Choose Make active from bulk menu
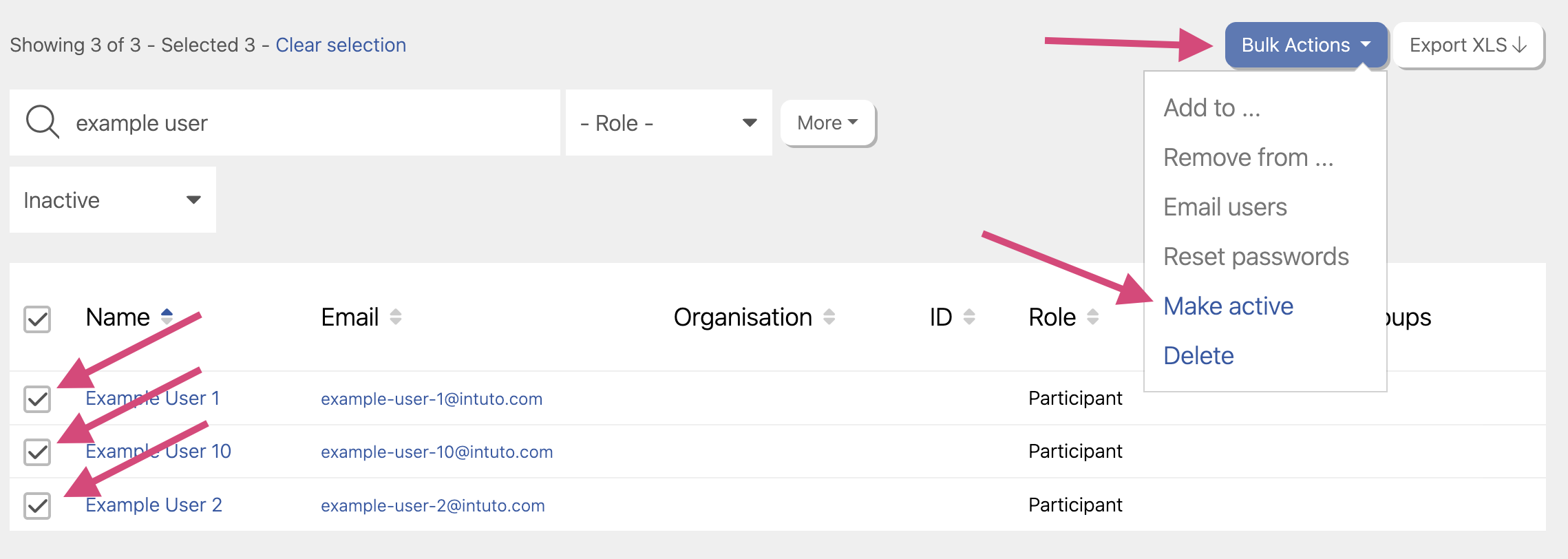This screenshot has width=1568, height=559. tap(1228, 306)
